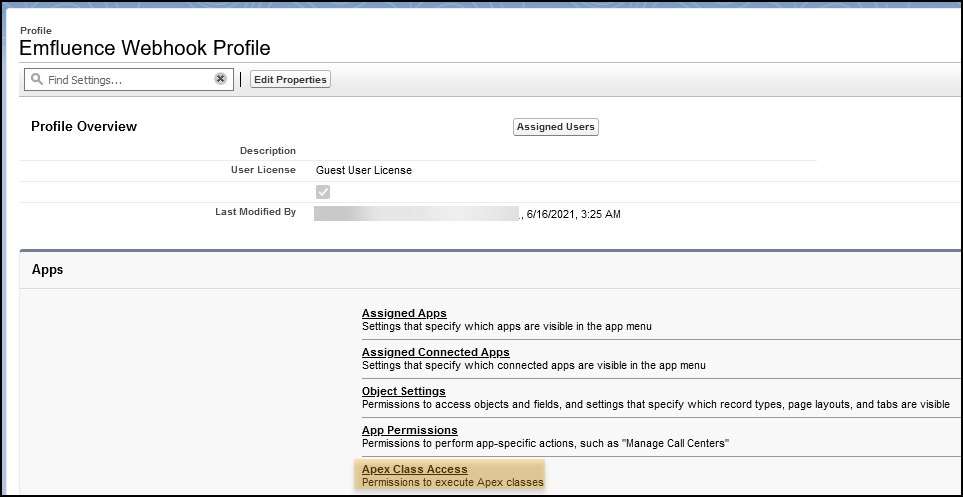Go to Object Settings
963x497 pixels.
404,391
